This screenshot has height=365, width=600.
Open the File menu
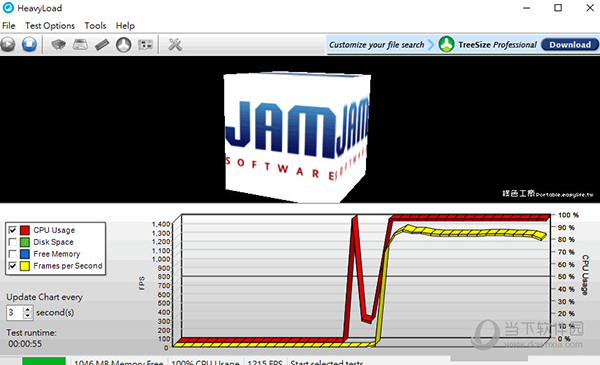[x=8, y=26]
